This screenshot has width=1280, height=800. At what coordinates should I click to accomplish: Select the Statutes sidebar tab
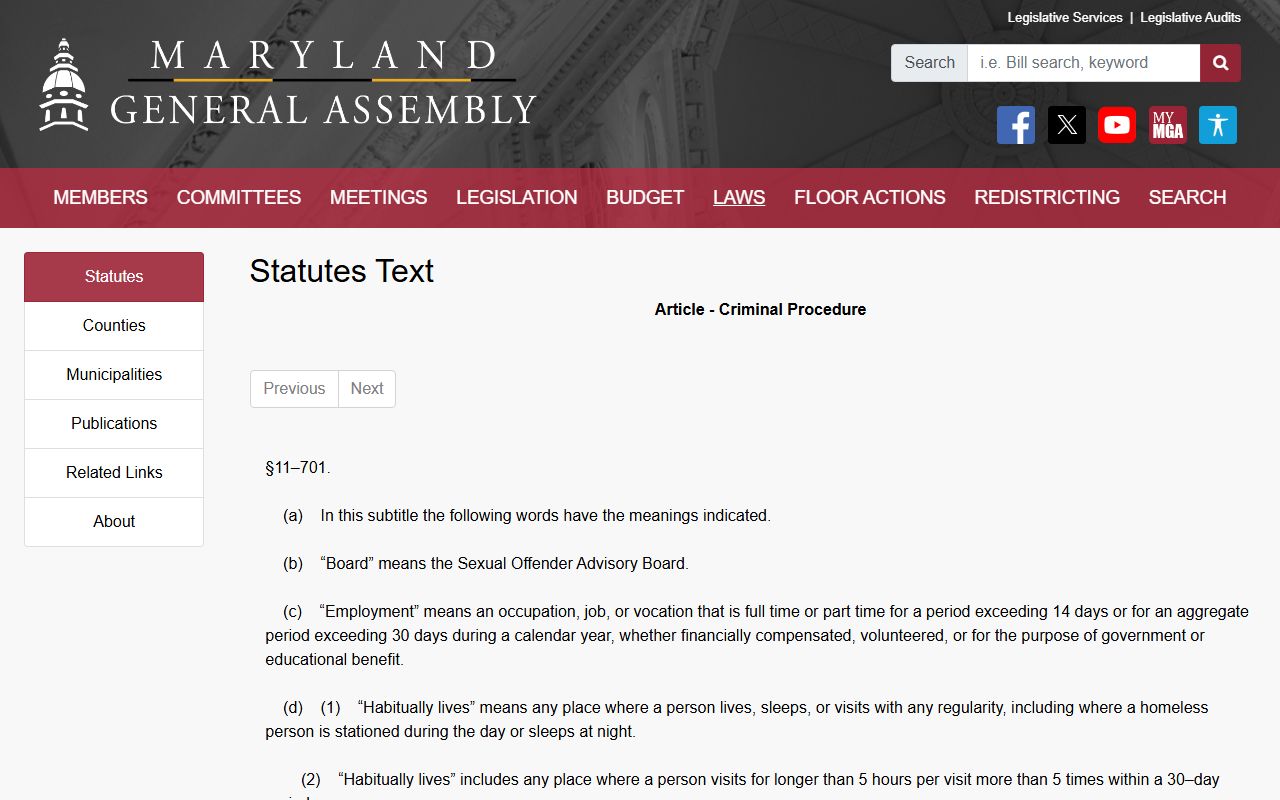[114, 277]
